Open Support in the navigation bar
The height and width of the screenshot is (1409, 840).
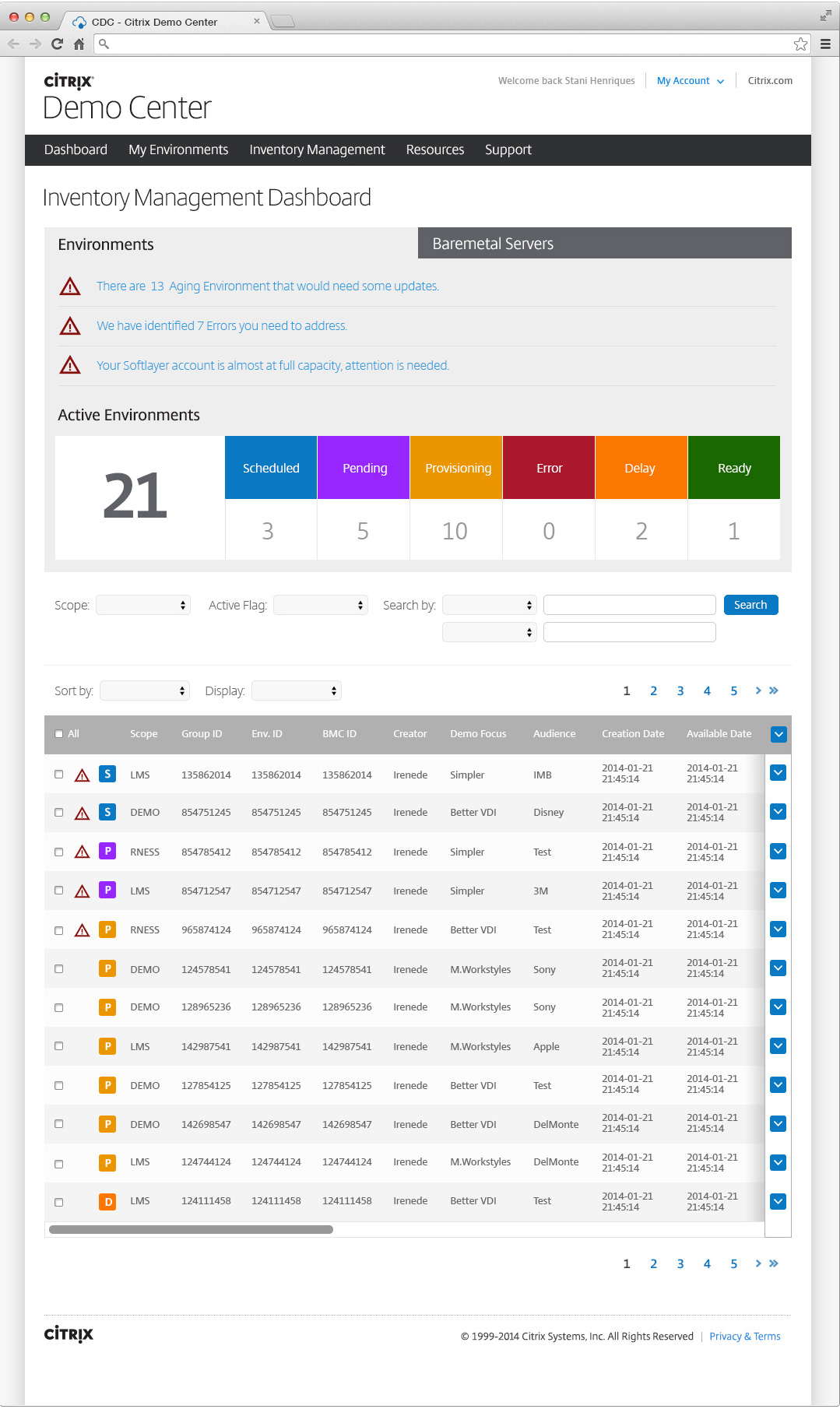pyautogui.click(x=508, y=149)
